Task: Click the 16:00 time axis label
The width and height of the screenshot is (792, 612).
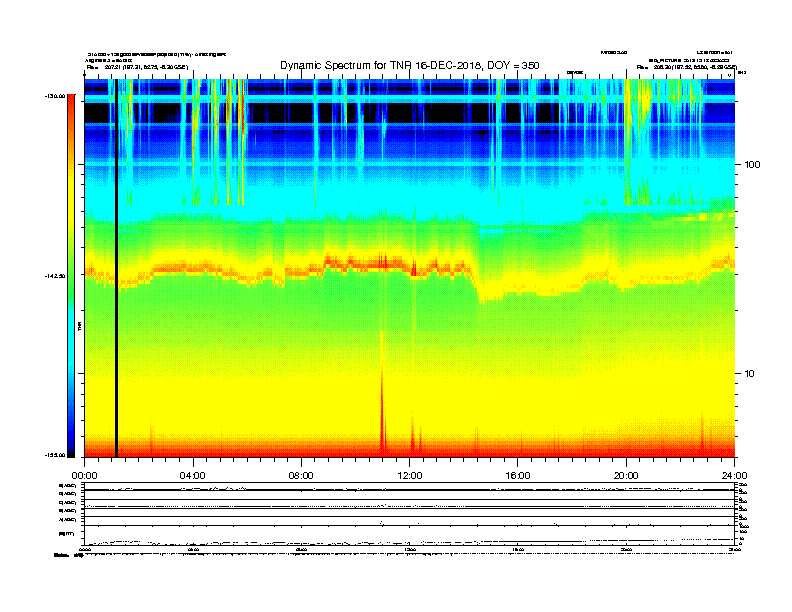Action: coord(518,476)
